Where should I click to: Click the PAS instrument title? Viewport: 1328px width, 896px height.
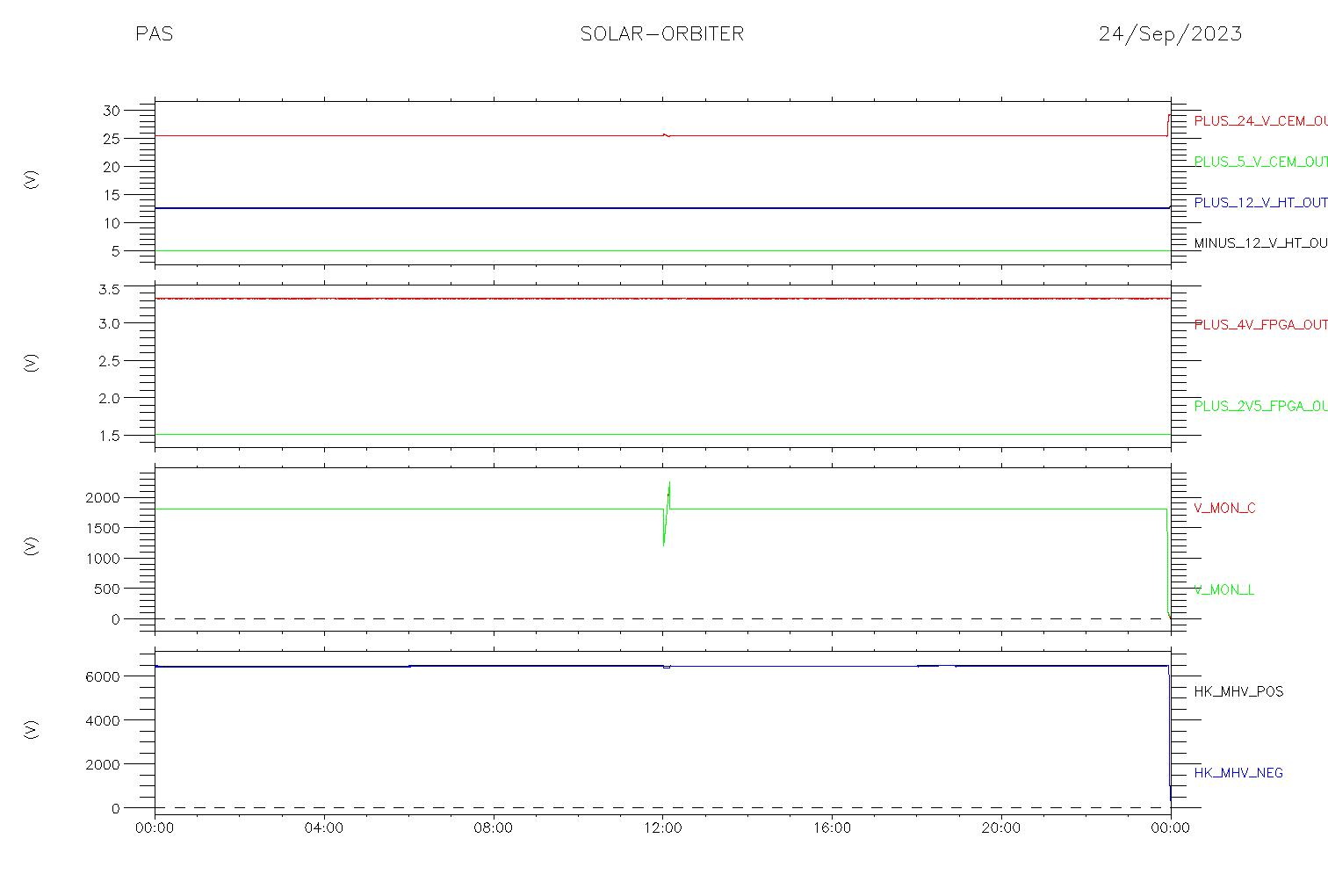tap(155, 33)
